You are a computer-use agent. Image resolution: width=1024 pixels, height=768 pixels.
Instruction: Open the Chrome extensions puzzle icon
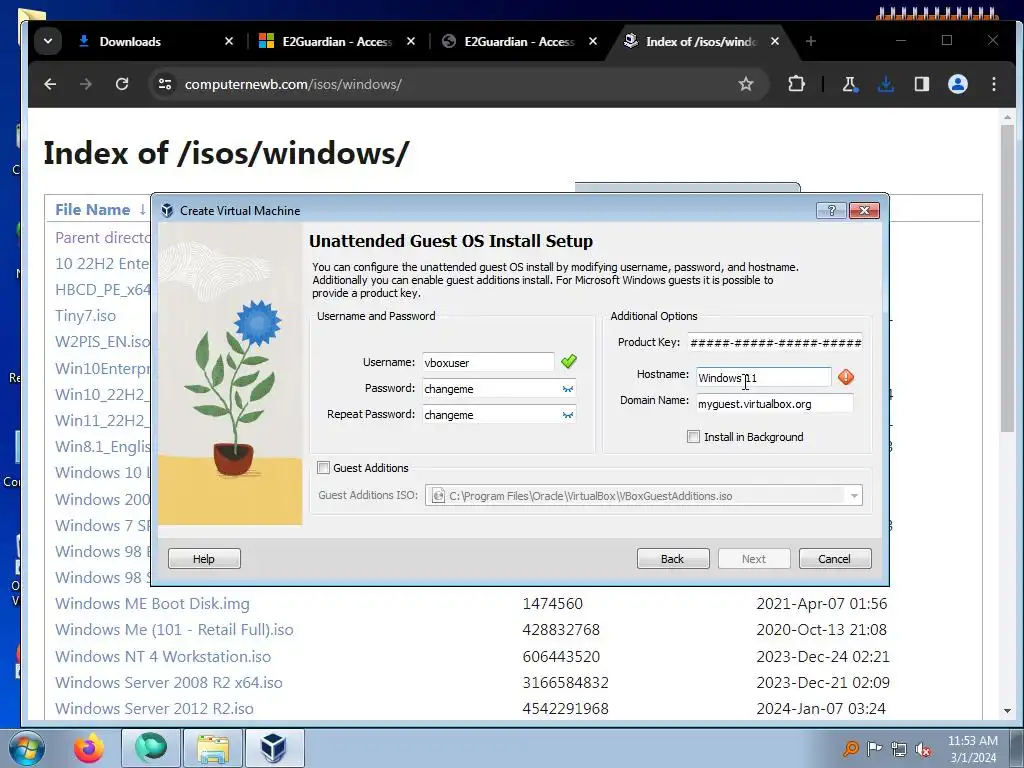tap(796, 84)
